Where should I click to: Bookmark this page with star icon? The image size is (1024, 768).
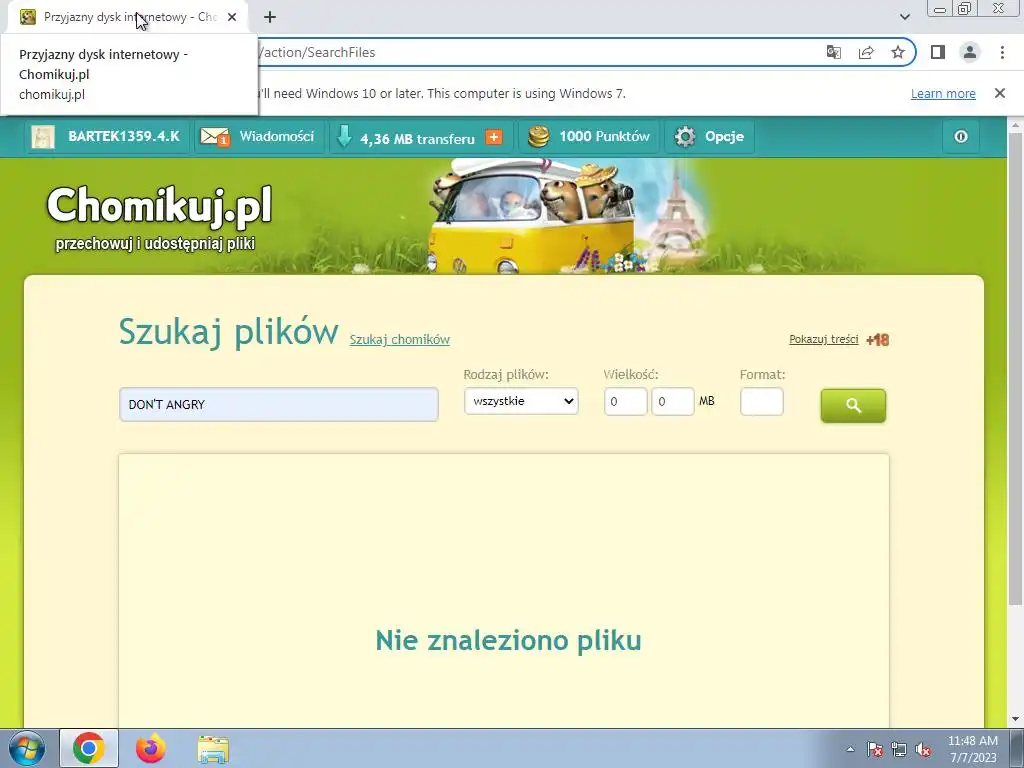click(898, 52)
